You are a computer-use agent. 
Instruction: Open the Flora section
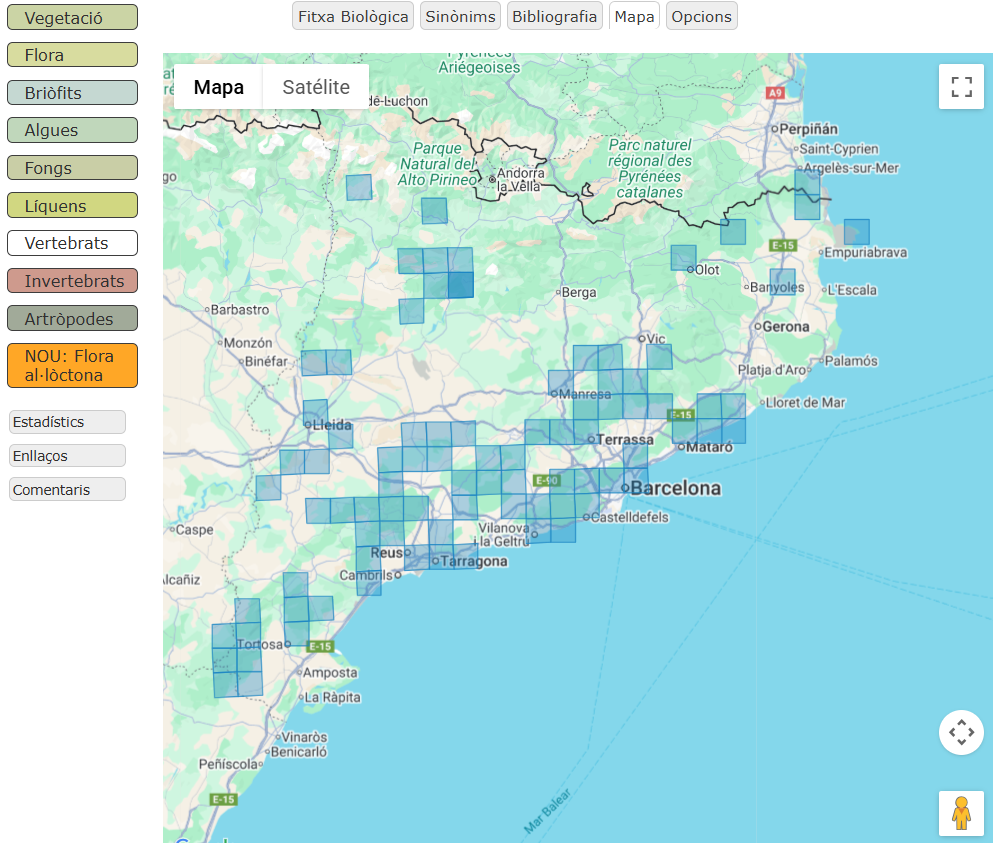71,54
